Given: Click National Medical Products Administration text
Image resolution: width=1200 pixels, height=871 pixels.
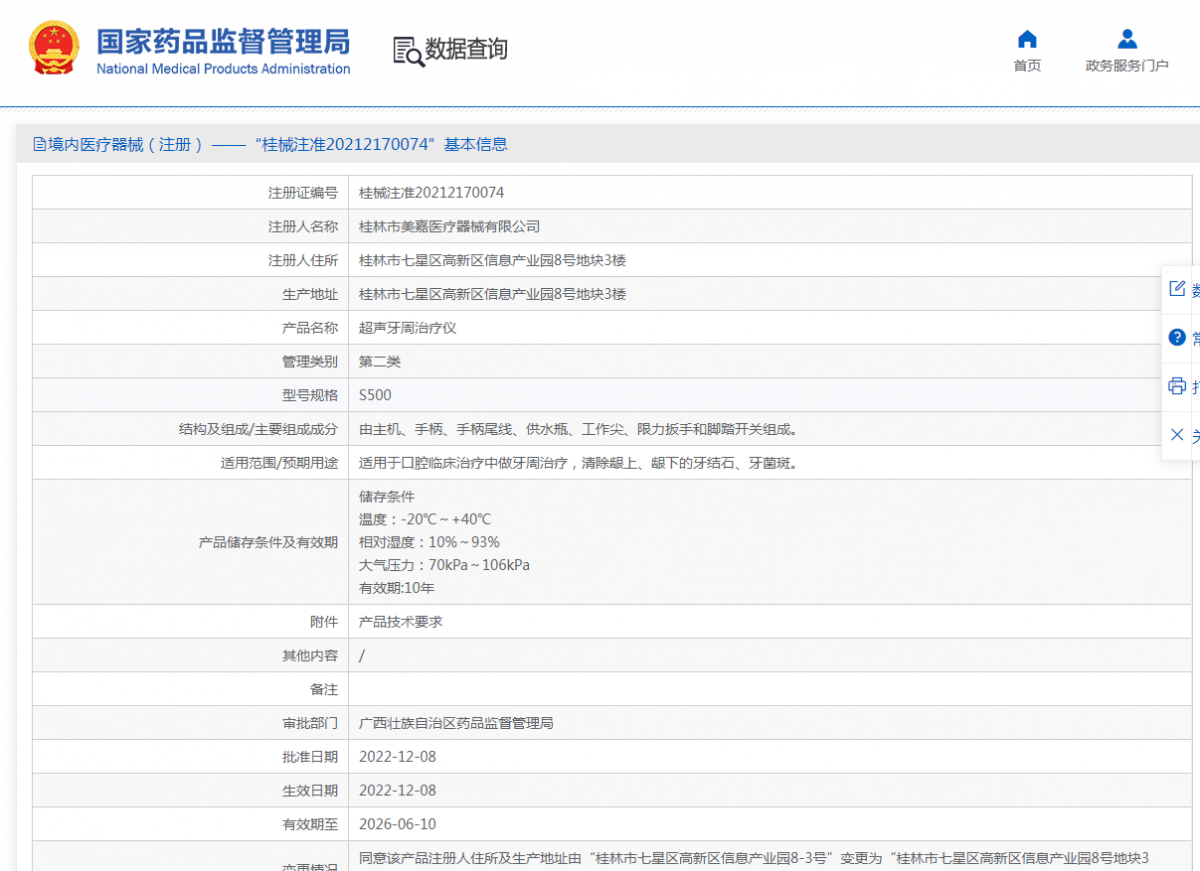Looking at the screenshot, I should pyautogui.click(x=223, y=69).
